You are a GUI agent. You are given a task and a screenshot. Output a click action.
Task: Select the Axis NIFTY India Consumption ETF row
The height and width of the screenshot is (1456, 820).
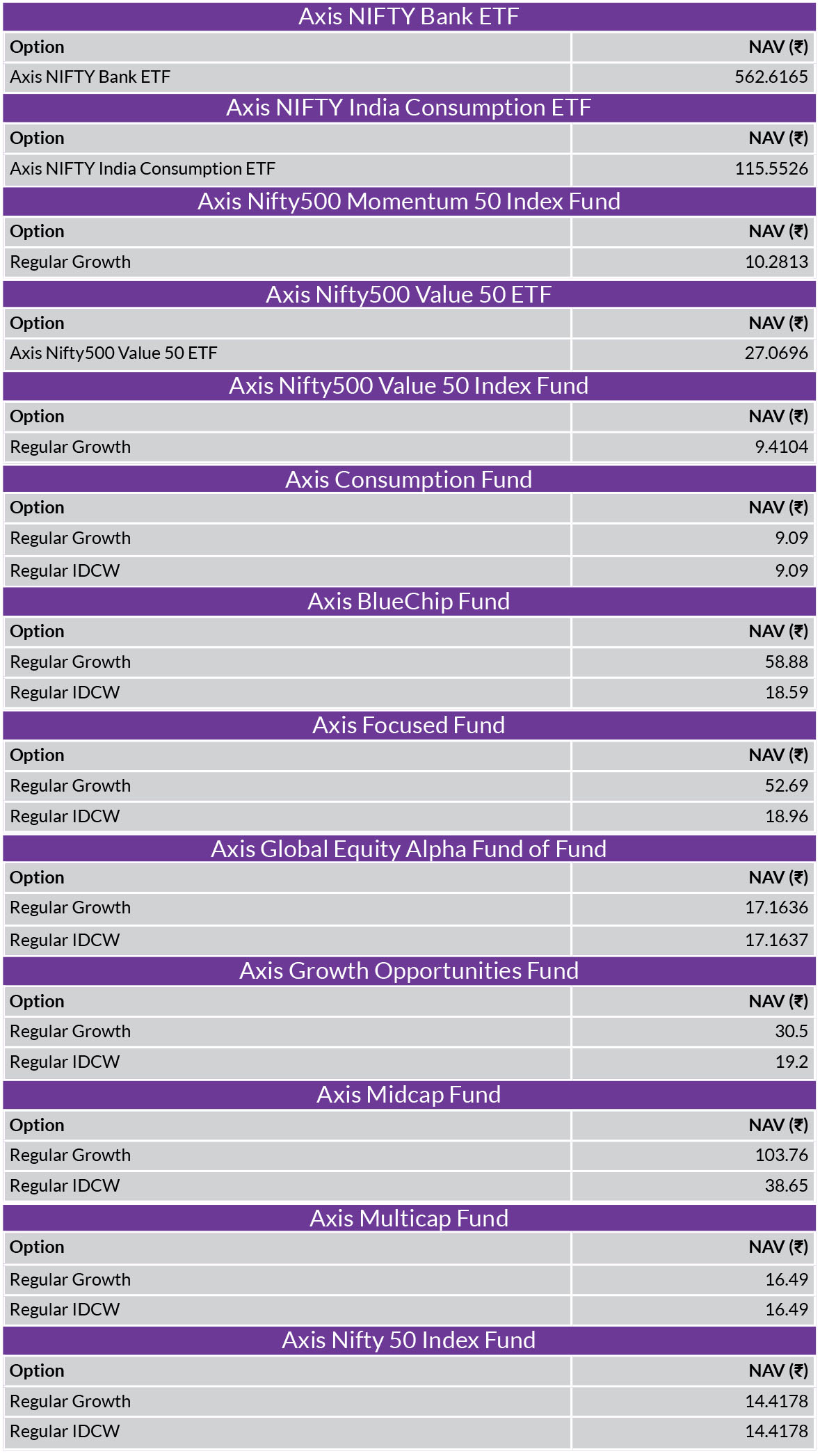pyautogui.click(x=409, y=169)
